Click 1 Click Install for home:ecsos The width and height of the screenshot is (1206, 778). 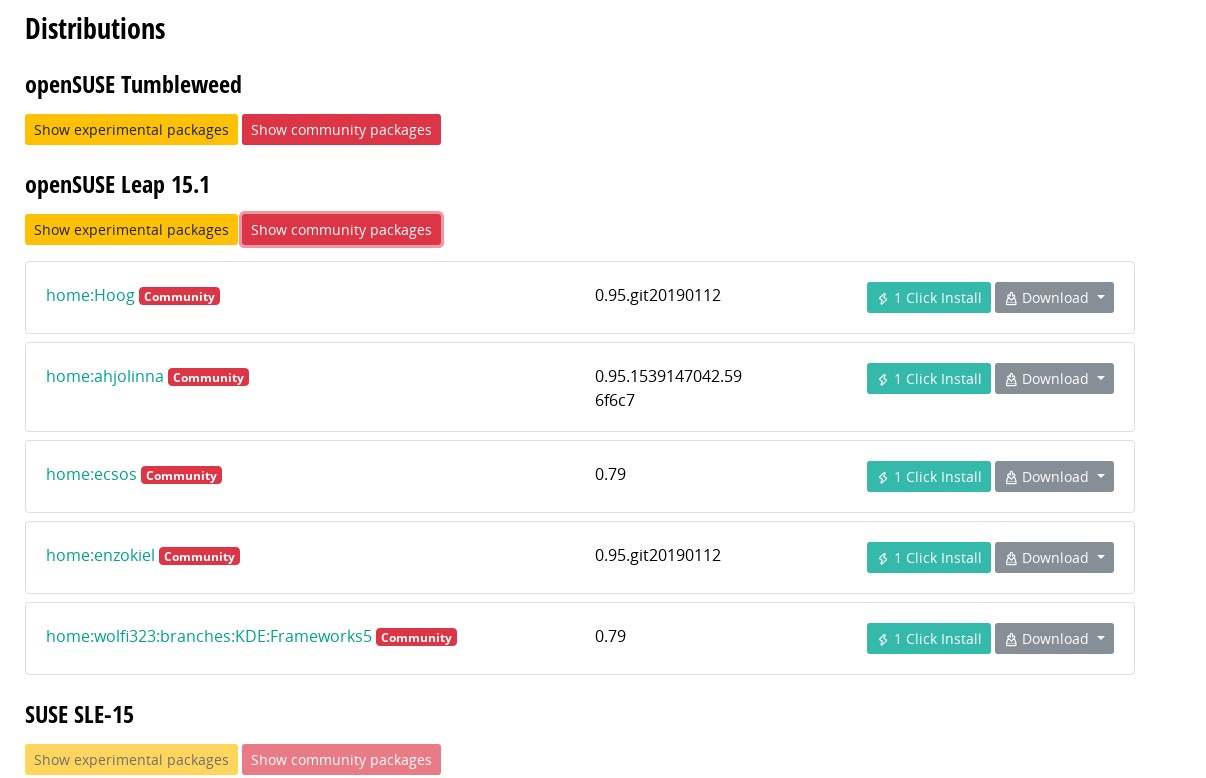[x=929, y=476]
